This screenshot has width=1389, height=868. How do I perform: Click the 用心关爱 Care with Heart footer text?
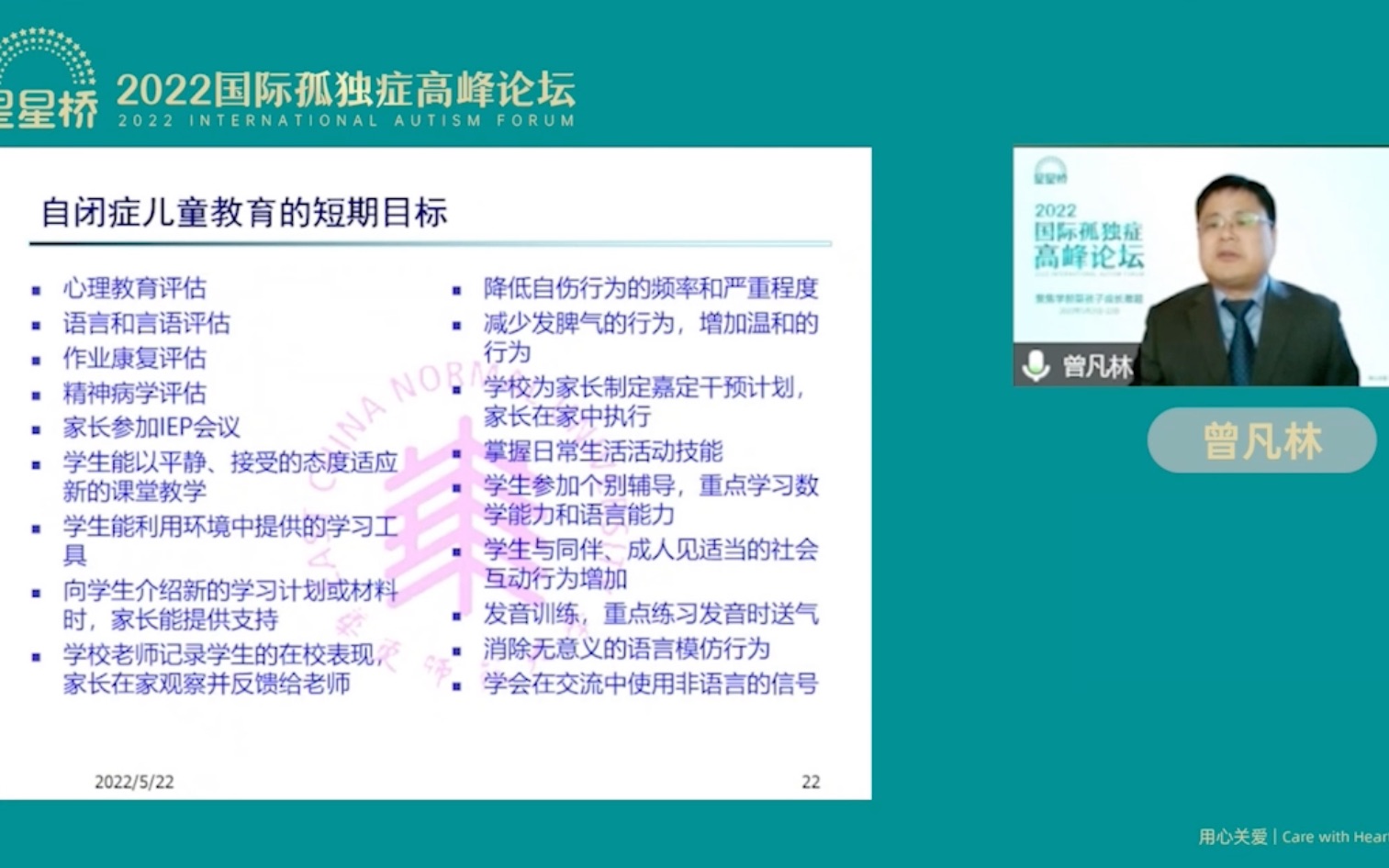coord(1293,836)
